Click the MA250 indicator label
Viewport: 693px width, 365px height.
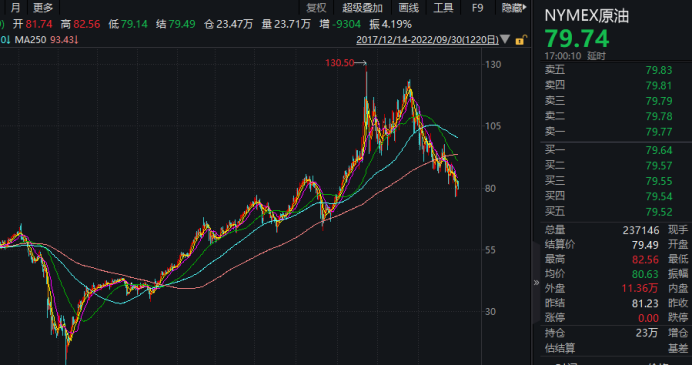pos(30,40)
